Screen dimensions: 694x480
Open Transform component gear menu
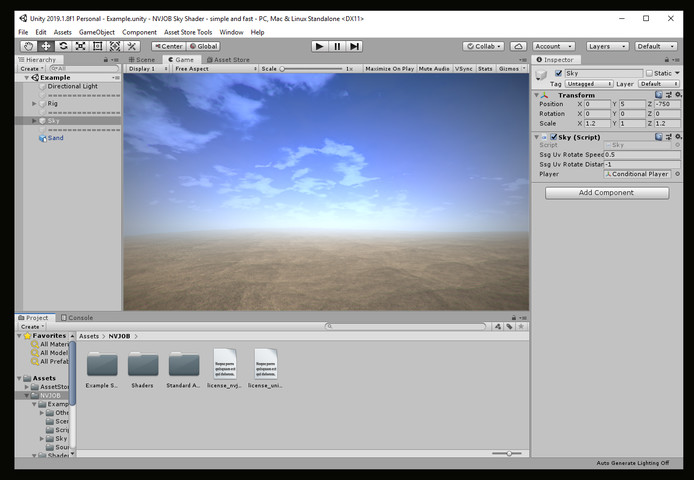pos(678,95)
